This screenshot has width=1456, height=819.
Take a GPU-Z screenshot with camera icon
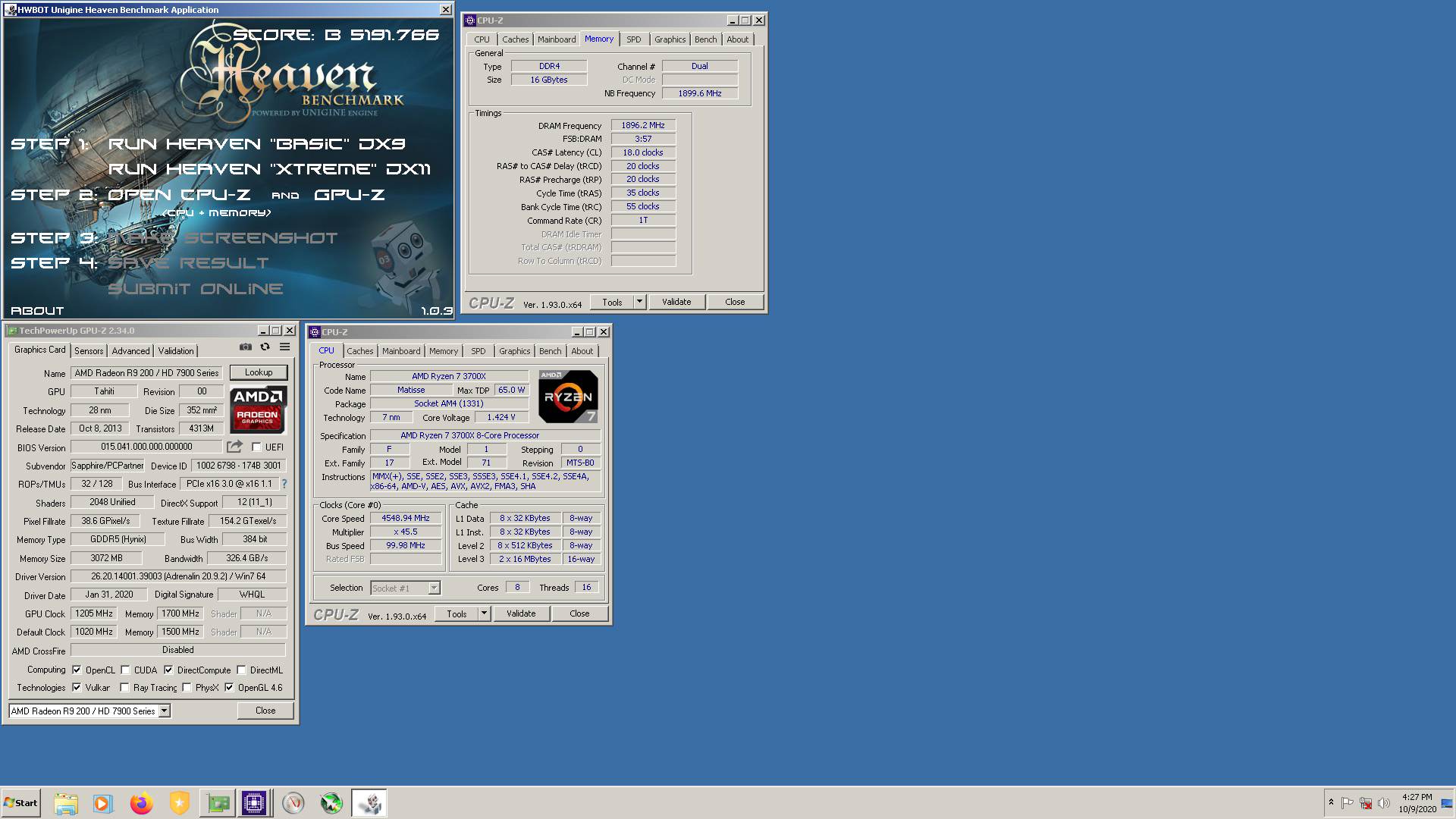(x=245, y=347)
